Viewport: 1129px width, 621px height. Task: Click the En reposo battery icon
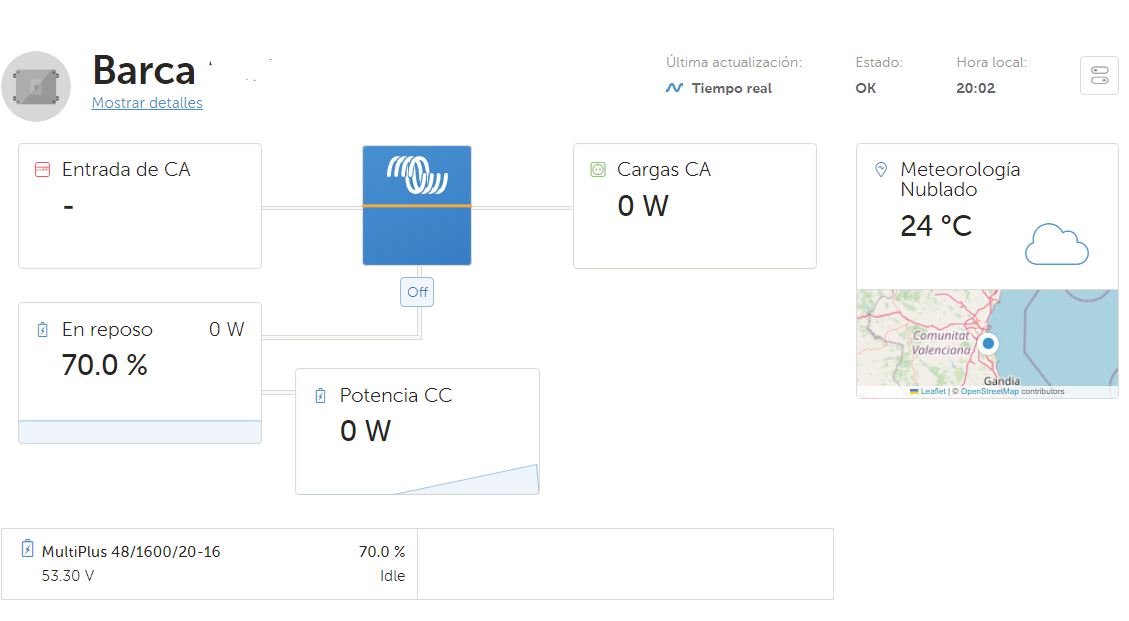coord(42,330)
